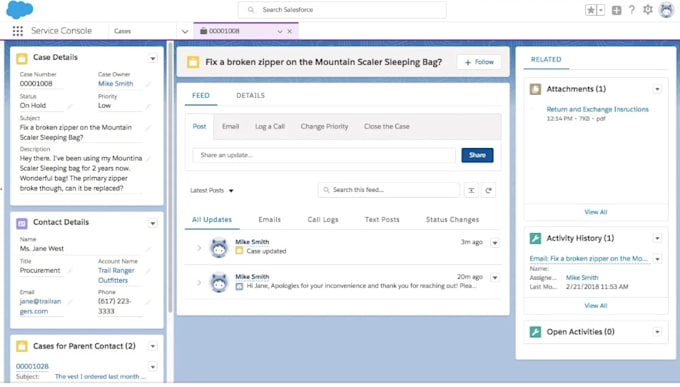Select the Close the Case action
Screen dimensions: 680x387
coord(387,126)
